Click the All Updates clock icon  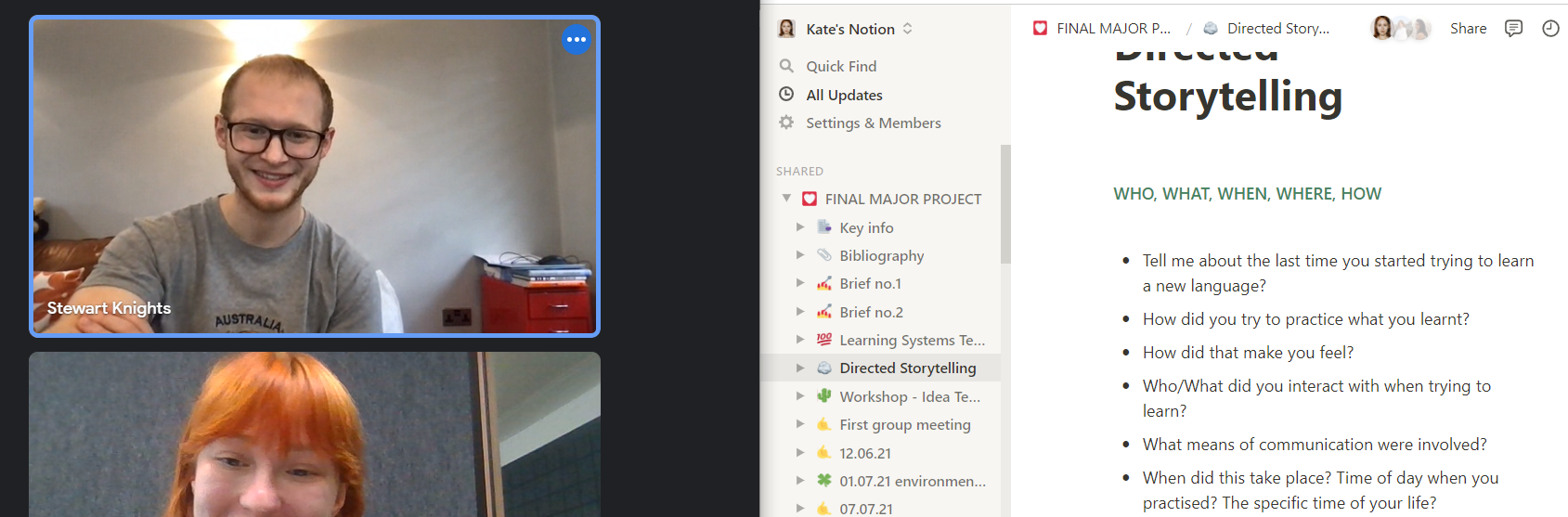click(x=786, y=94)
